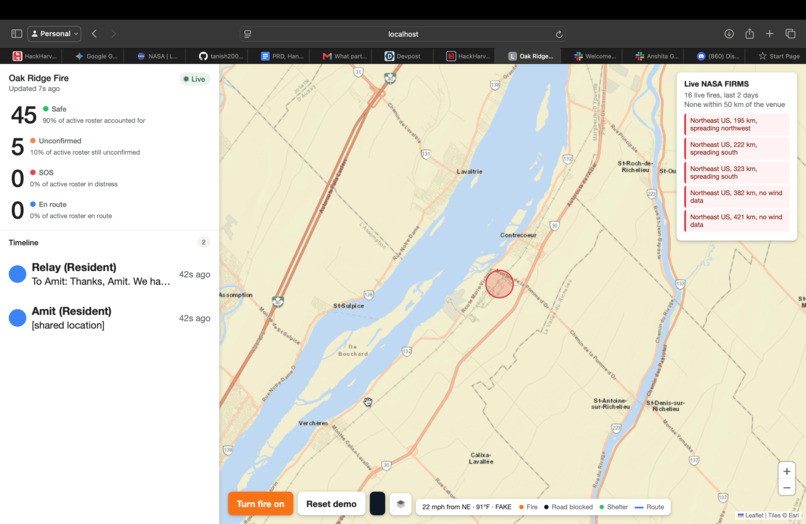Click the red fire zone circle on map

[x=499, y=284]
